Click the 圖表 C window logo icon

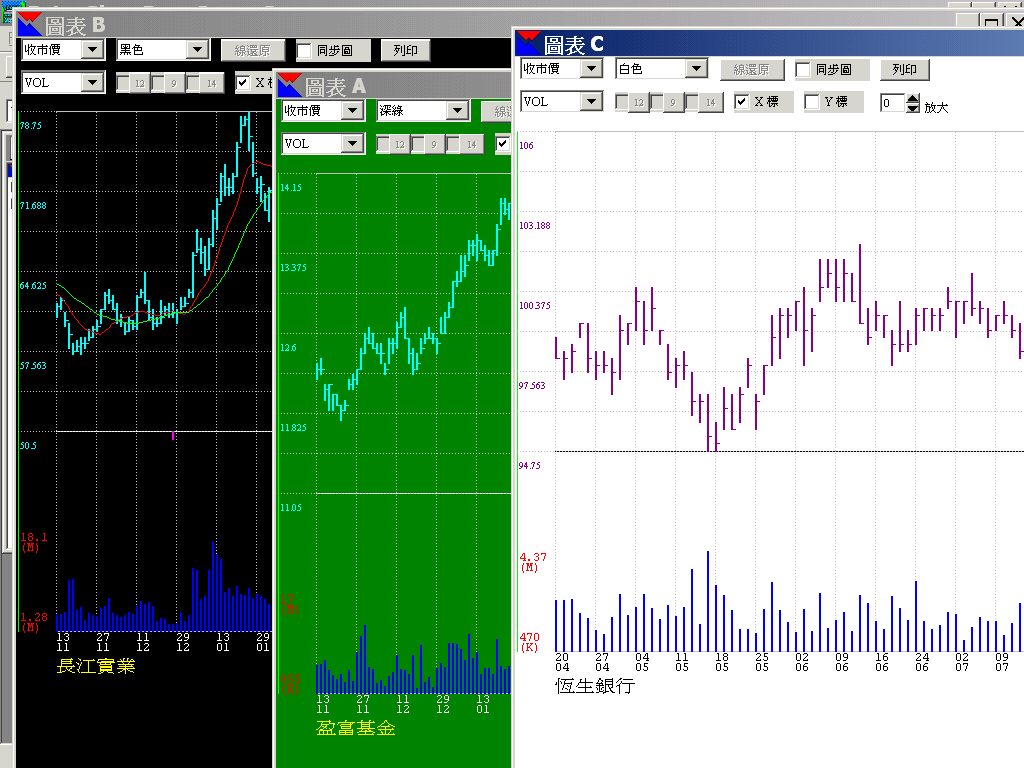529,44
